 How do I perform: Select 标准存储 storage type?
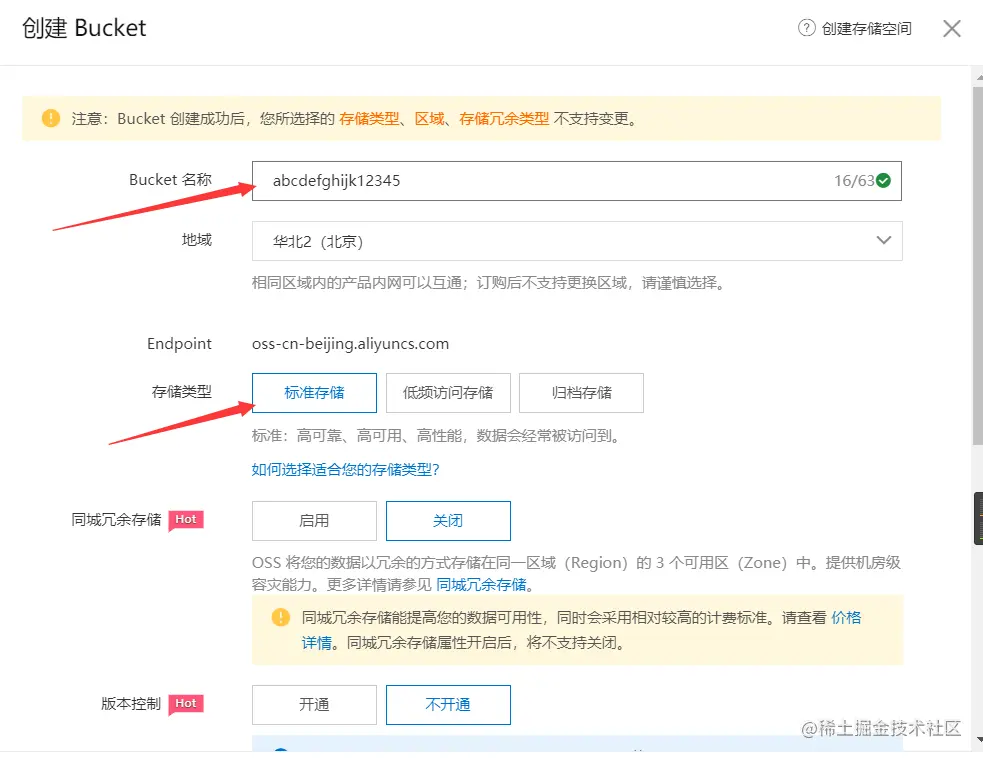(x=314, y=393)
